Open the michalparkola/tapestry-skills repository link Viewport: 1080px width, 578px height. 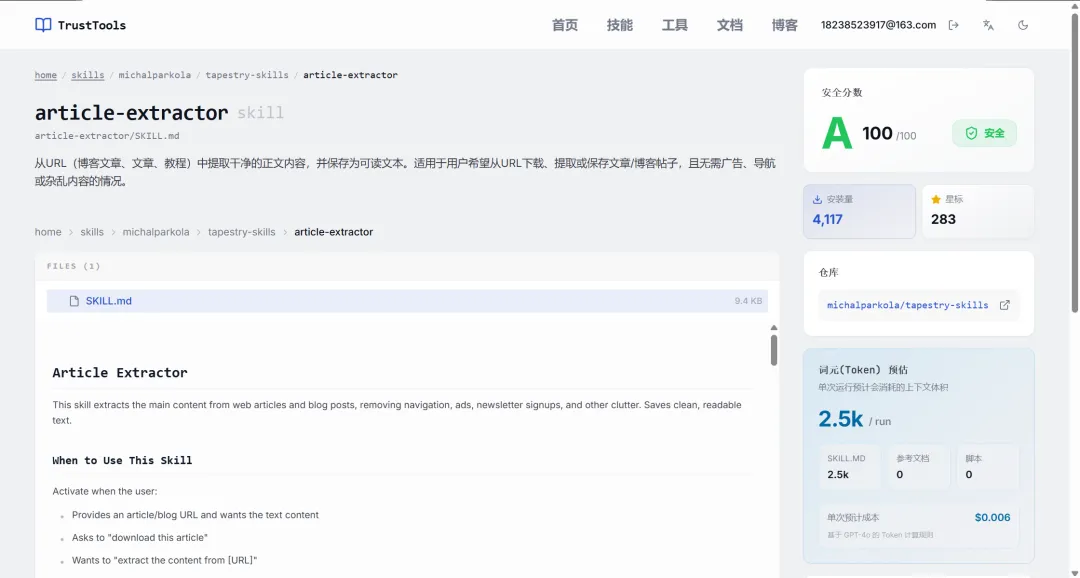(x=907, y=305)
